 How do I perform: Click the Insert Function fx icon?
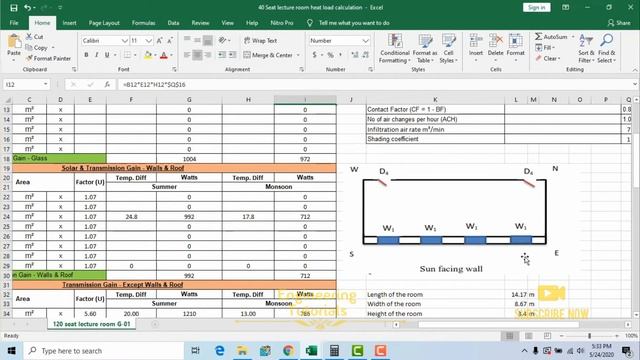click(107, 84)
